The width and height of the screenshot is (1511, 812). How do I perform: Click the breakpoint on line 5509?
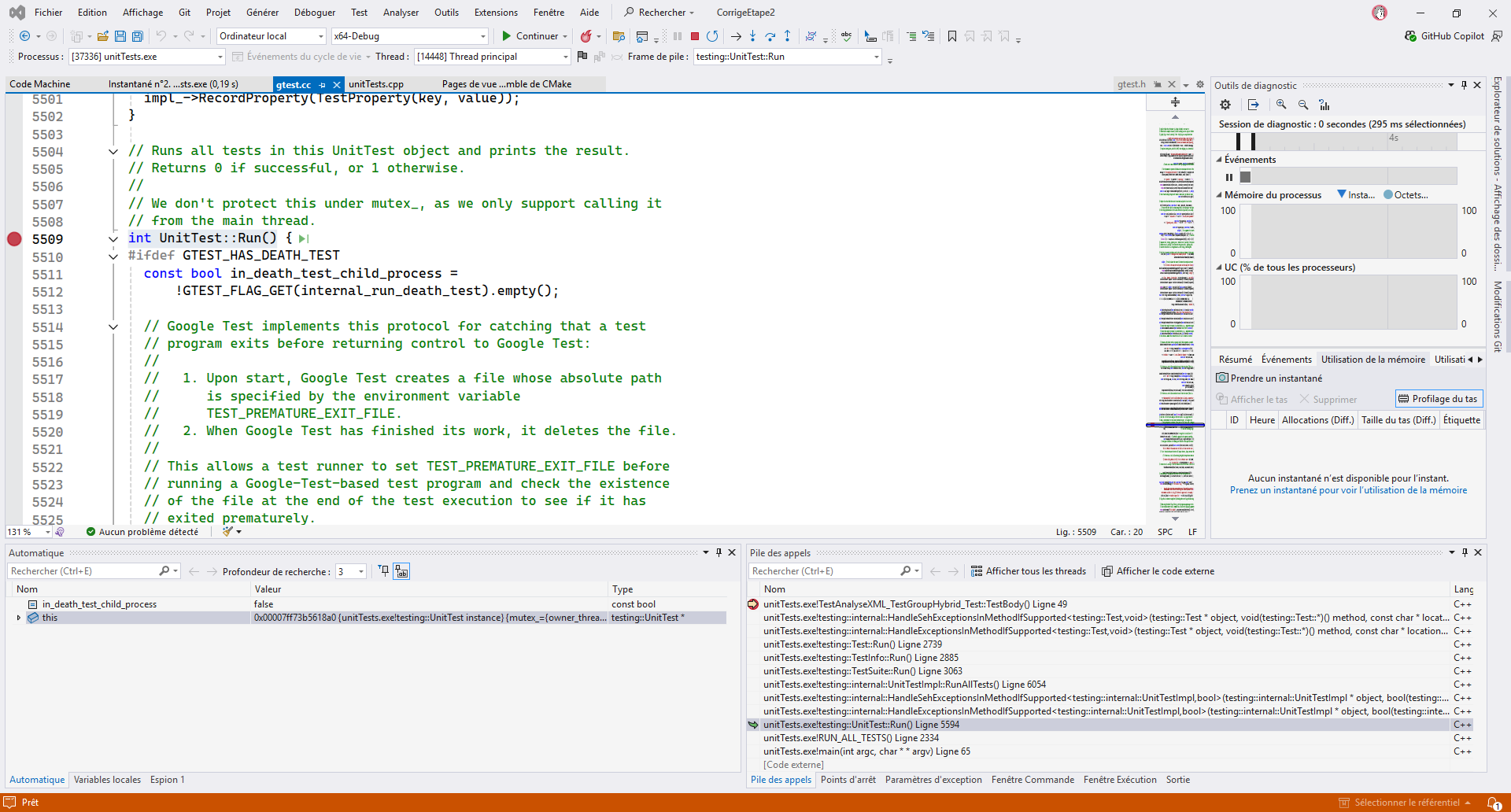coord(14,239)
